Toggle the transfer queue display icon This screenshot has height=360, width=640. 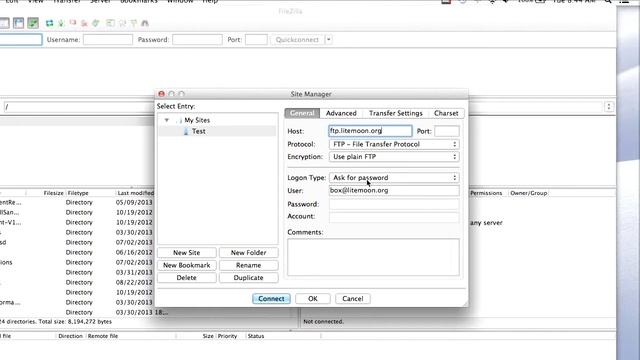(x=33, y=23)
